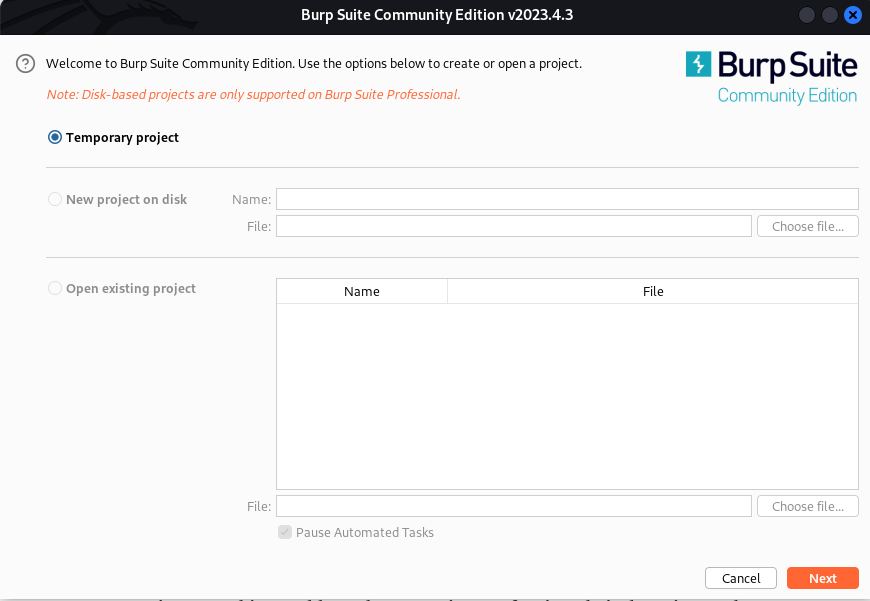Click the File column header
The width and height of the screenshot is (870, 601).
pos(653,291)
